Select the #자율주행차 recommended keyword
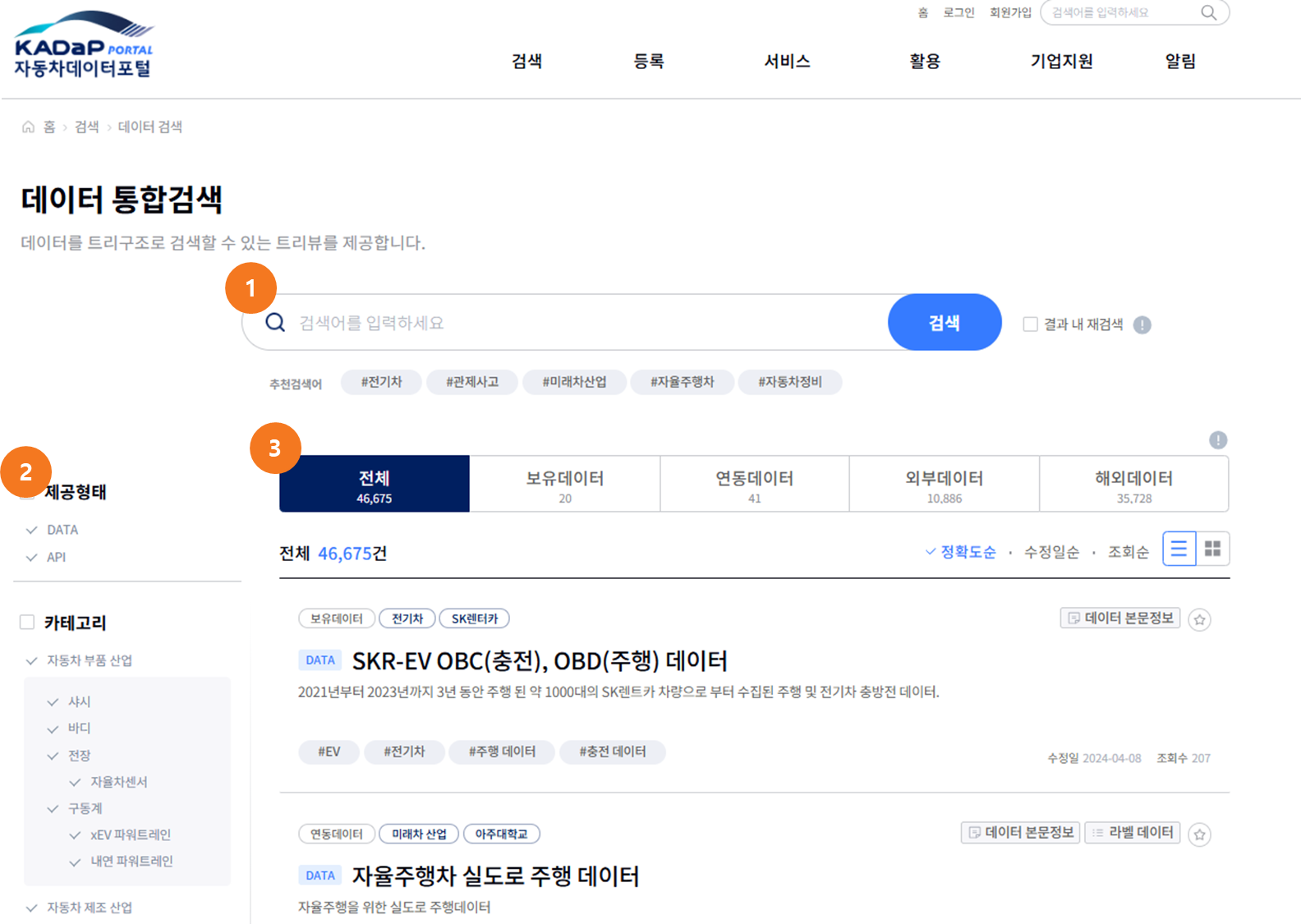The image size is (1301, 924). (682, 382)
